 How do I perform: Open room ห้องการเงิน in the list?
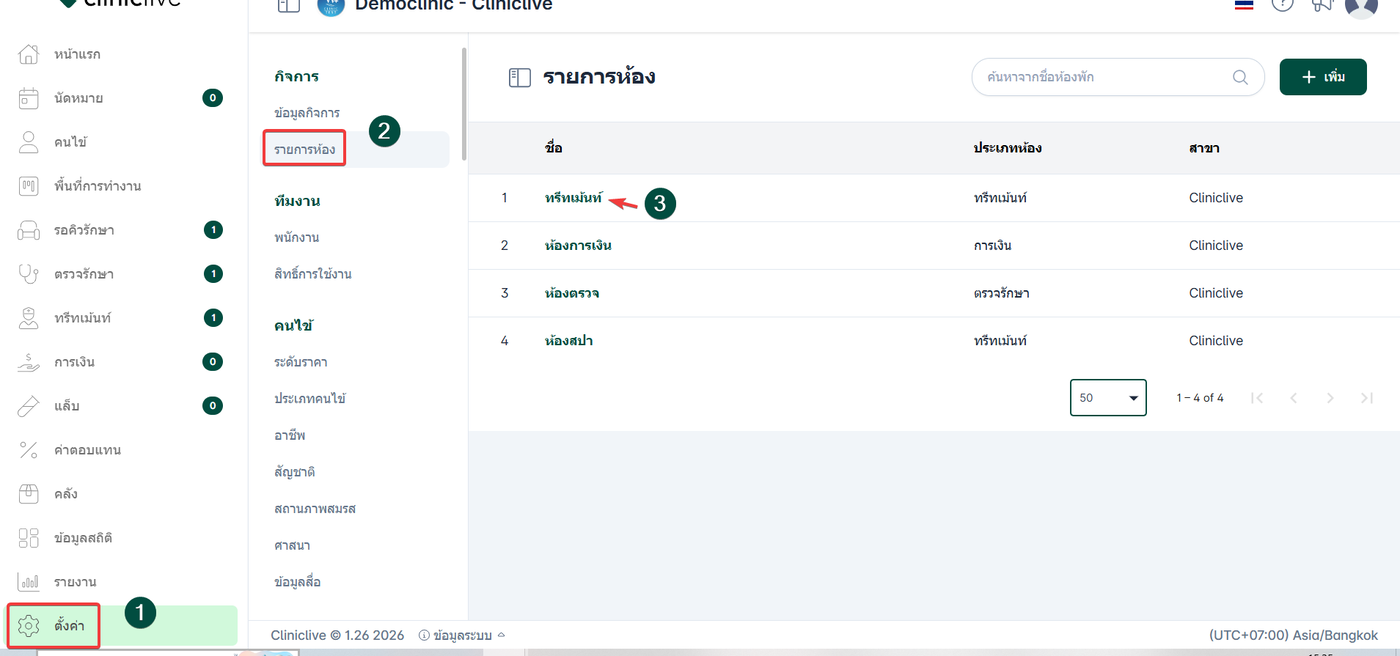pos(578,245)
